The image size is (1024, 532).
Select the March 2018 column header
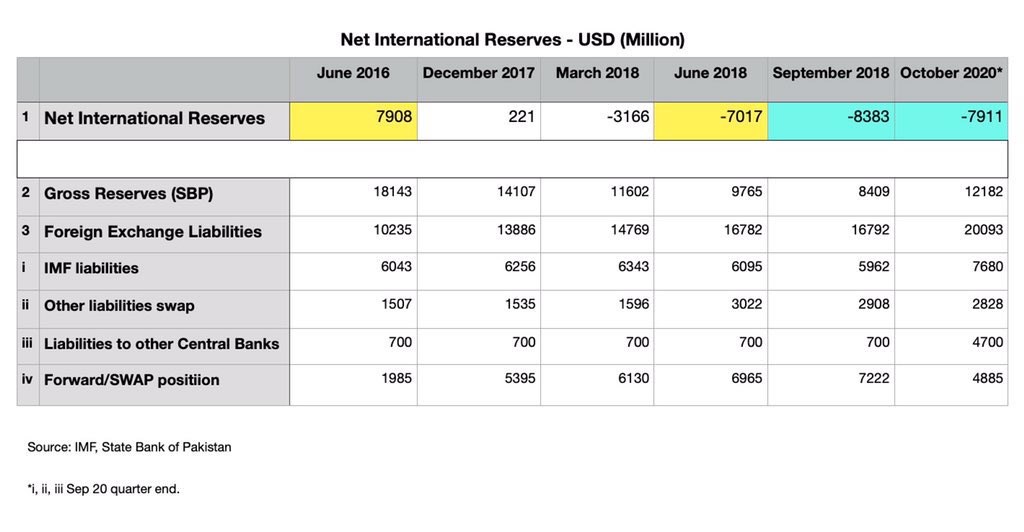[x=598, y=73]
